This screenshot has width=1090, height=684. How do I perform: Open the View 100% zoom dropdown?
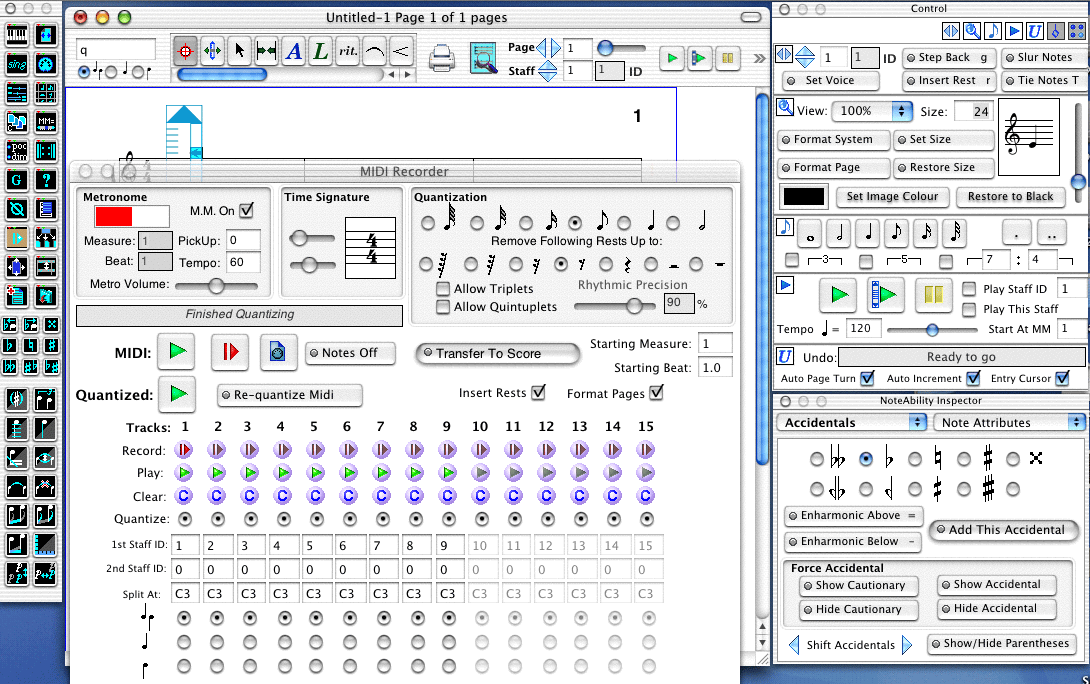pos(873,111)
